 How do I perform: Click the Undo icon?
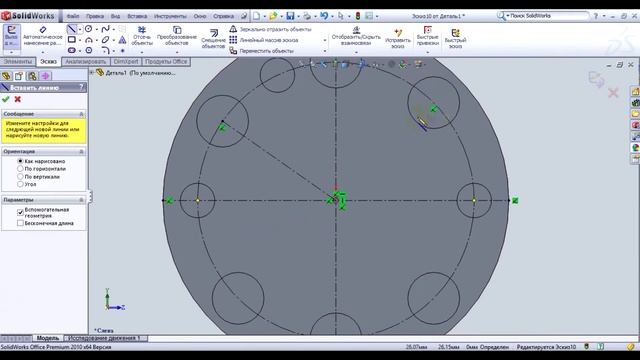click(x=324, y=16)
